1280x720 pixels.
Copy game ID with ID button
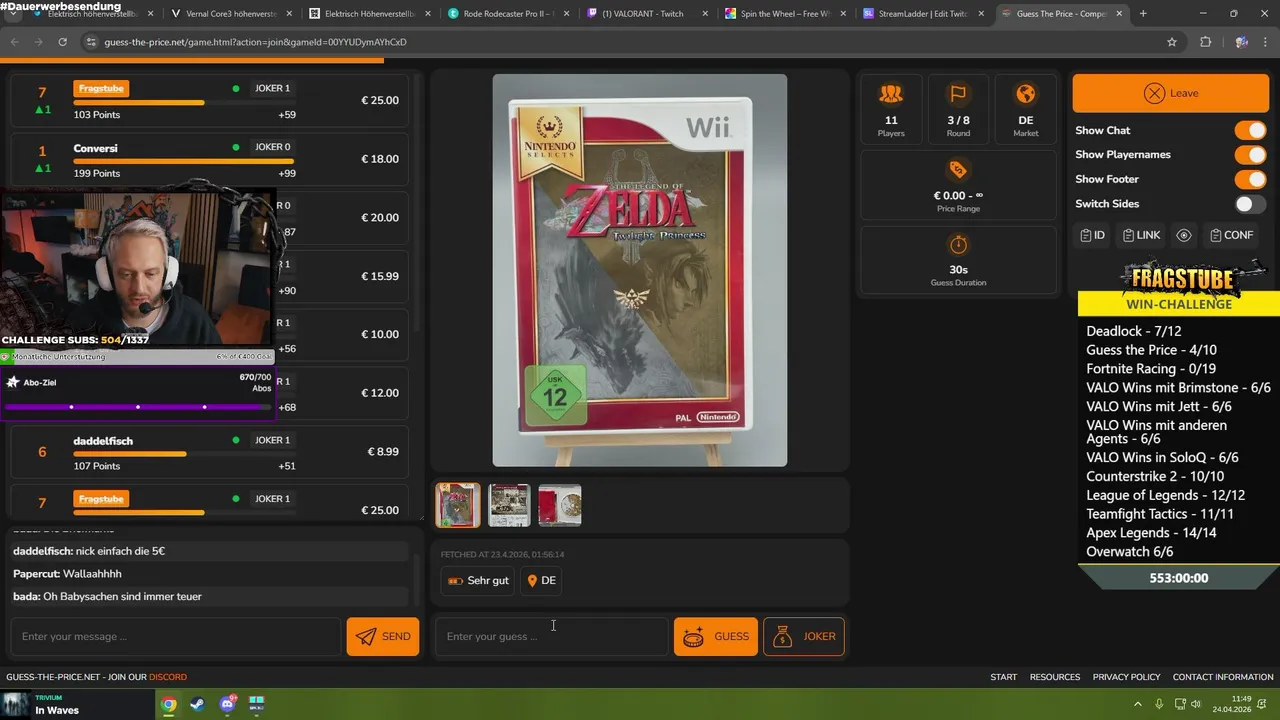coord(1092,235)
